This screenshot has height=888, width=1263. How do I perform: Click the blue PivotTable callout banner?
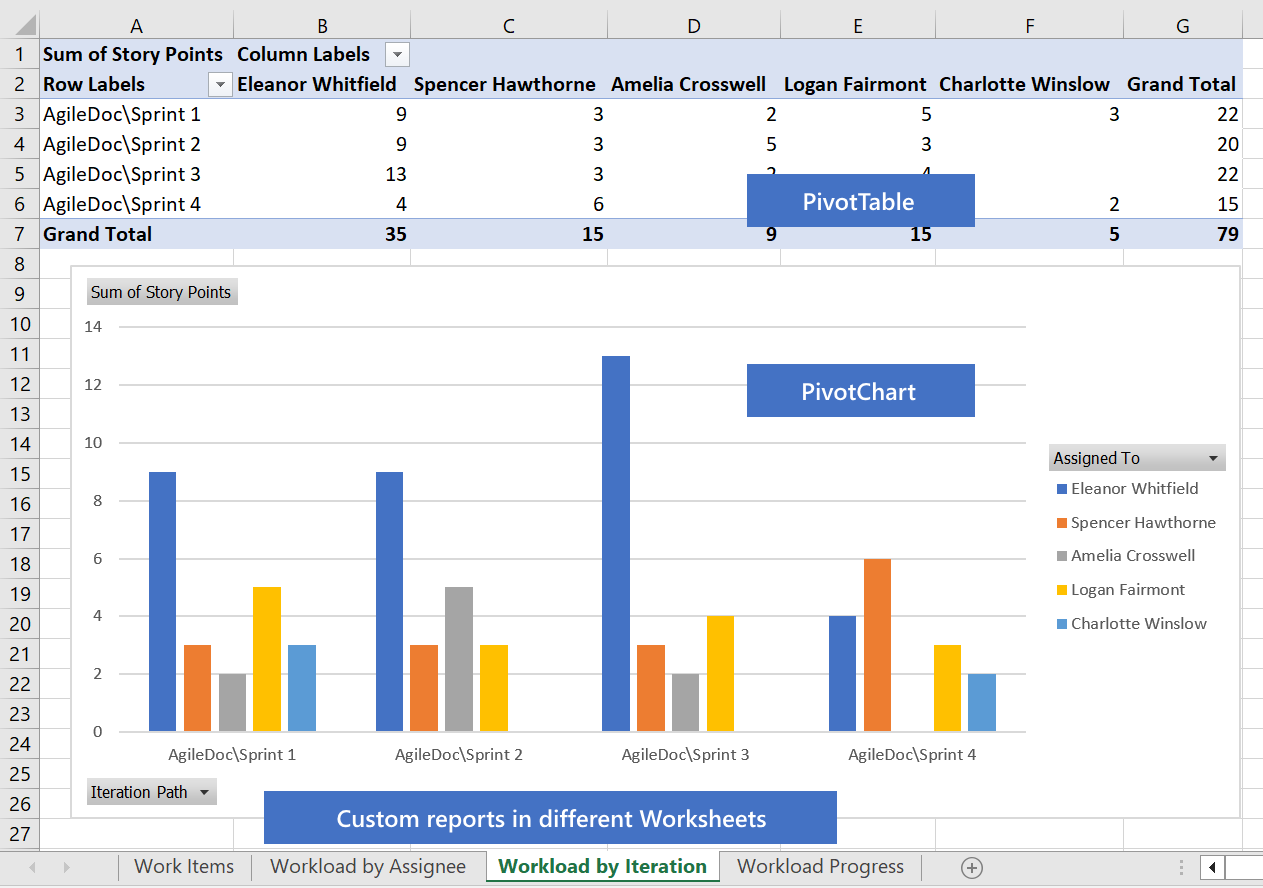click(x=860, y=200)
